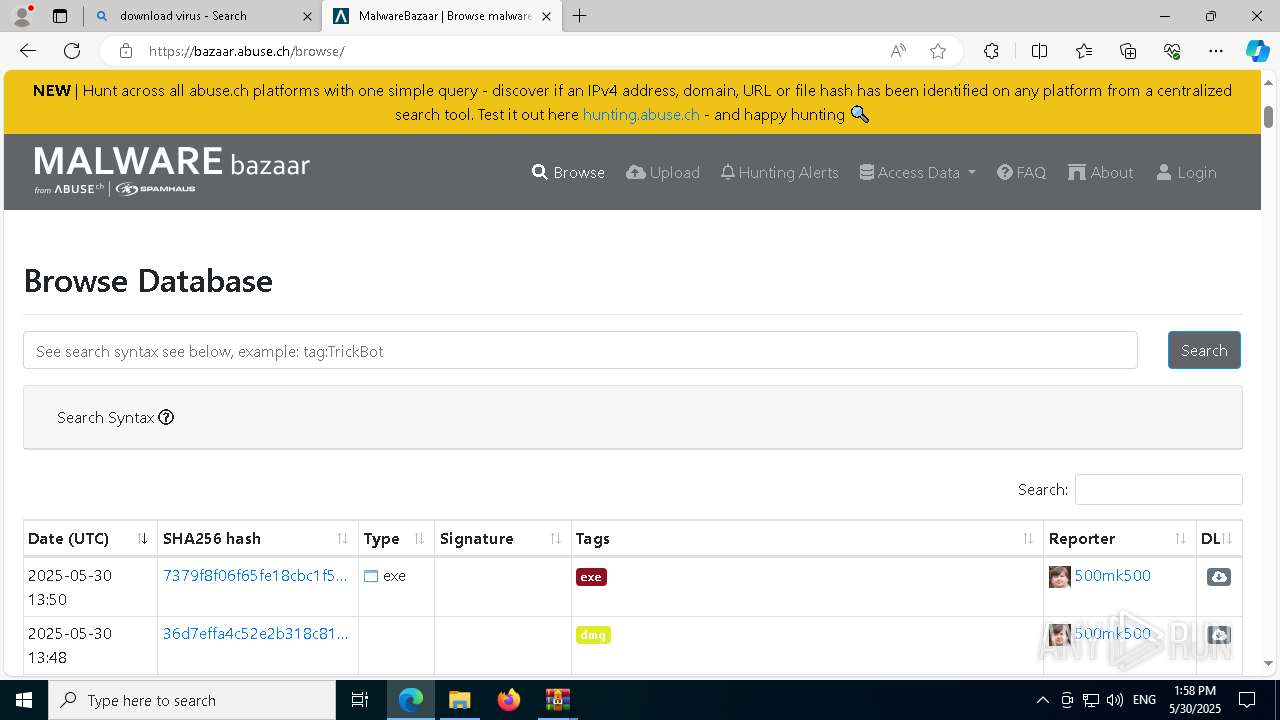Viewport: 1280px width, 720px height.
Task: Click the table filter Search box
Action: tap(1158, 489)
